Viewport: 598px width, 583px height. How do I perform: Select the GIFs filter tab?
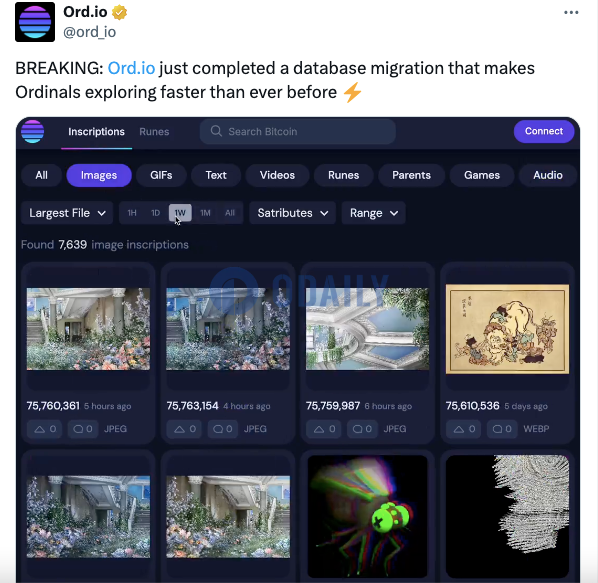click(161, 175)
